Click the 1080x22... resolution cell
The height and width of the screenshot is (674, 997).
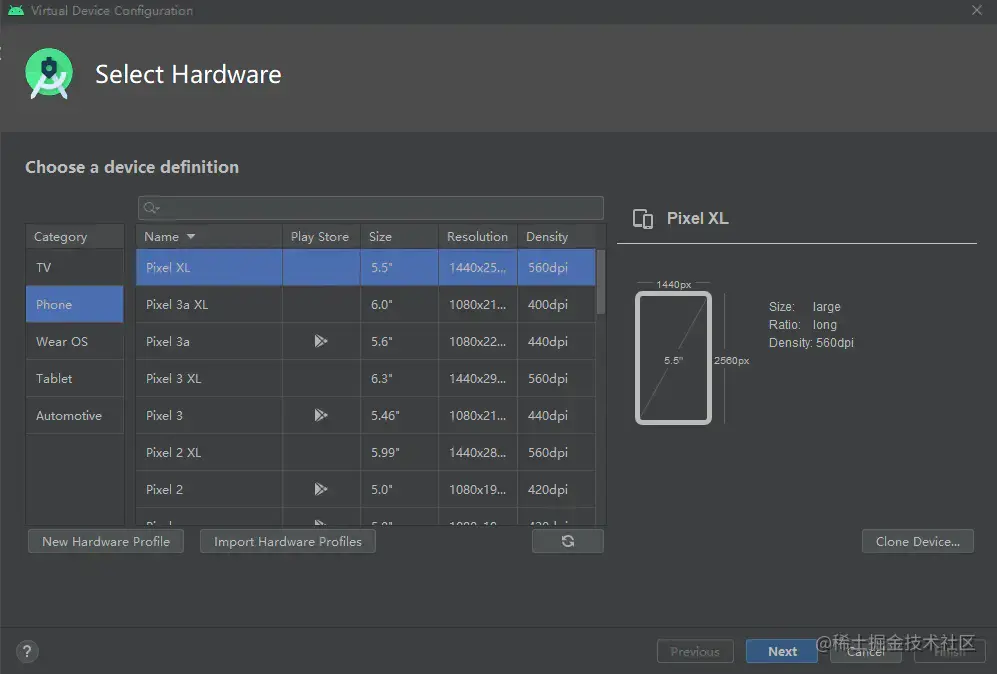(x=478, y=341)
